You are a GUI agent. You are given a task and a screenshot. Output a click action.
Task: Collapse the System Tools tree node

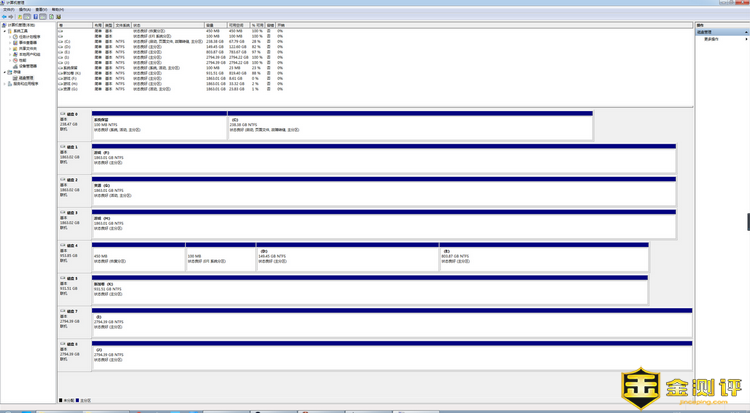tap(6, 31)
